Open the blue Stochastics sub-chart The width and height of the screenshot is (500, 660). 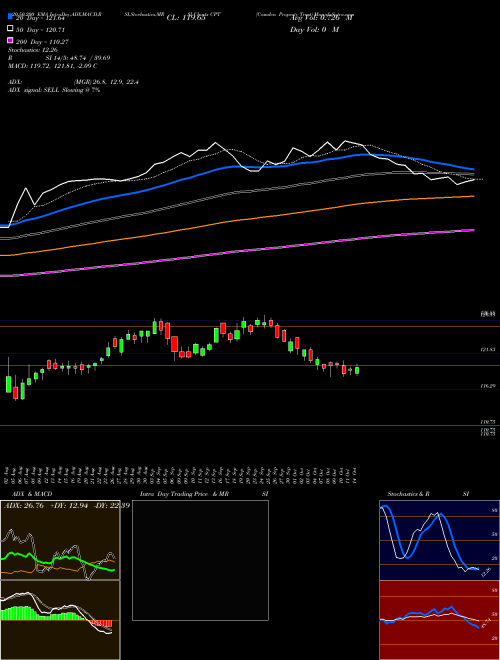tap(439, 540)
